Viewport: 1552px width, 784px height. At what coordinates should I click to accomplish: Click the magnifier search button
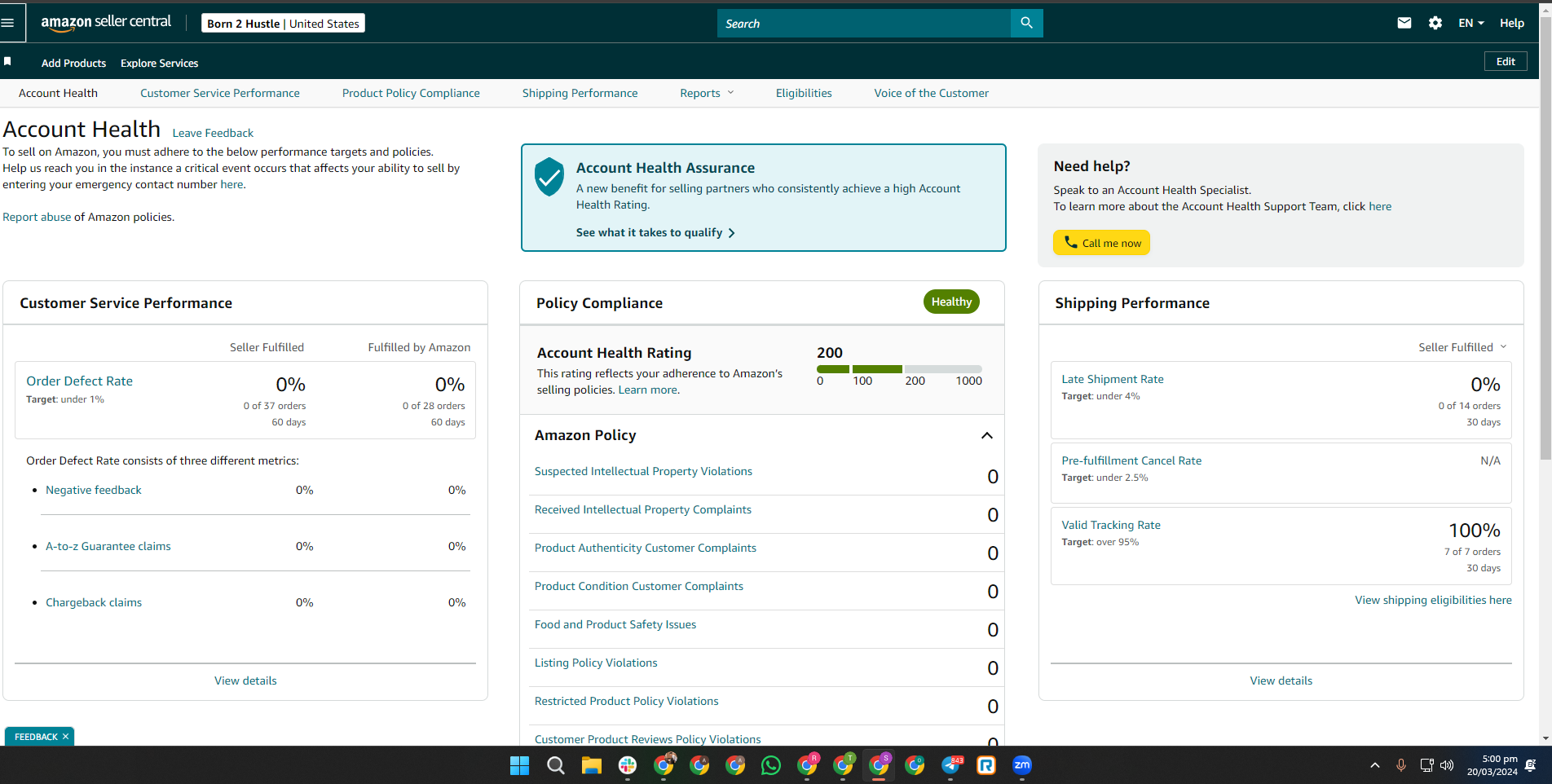(x=1026, y=23)
